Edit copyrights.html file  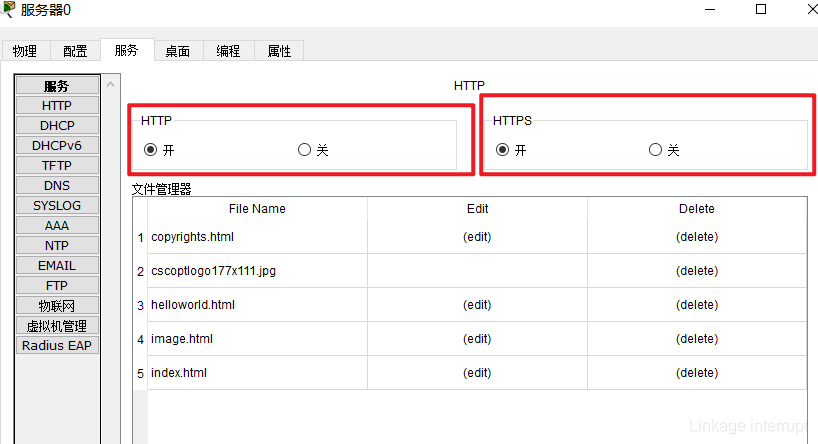coord(477,237)
